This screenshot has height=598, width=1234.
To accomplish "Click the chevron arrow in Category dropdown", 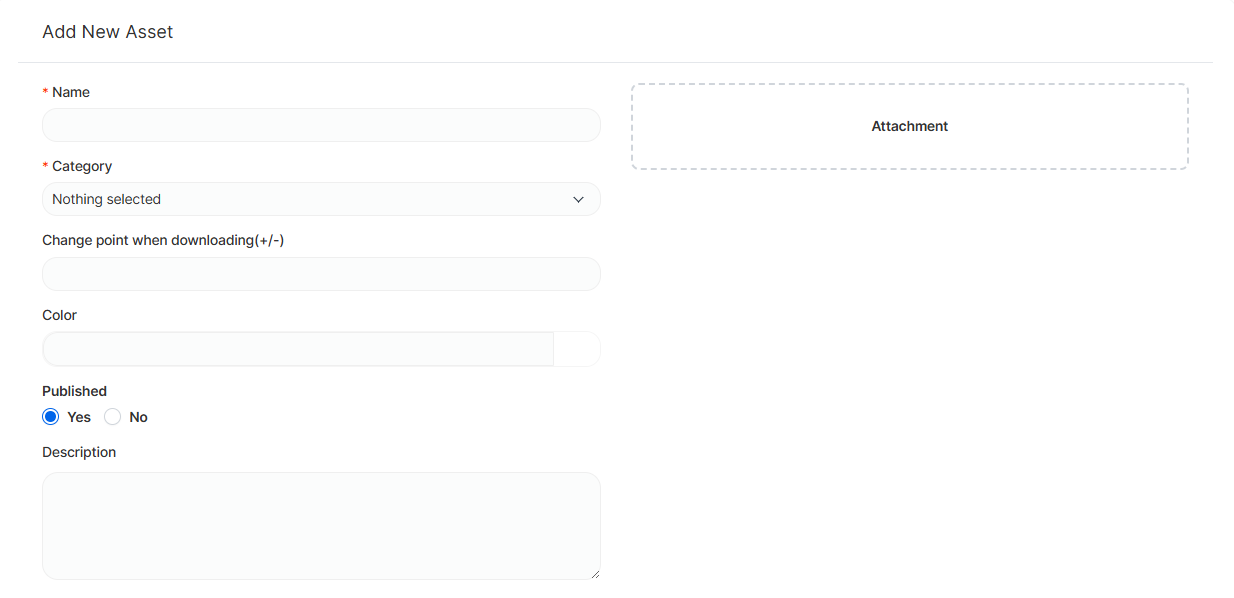I will [x=578, y=199].
